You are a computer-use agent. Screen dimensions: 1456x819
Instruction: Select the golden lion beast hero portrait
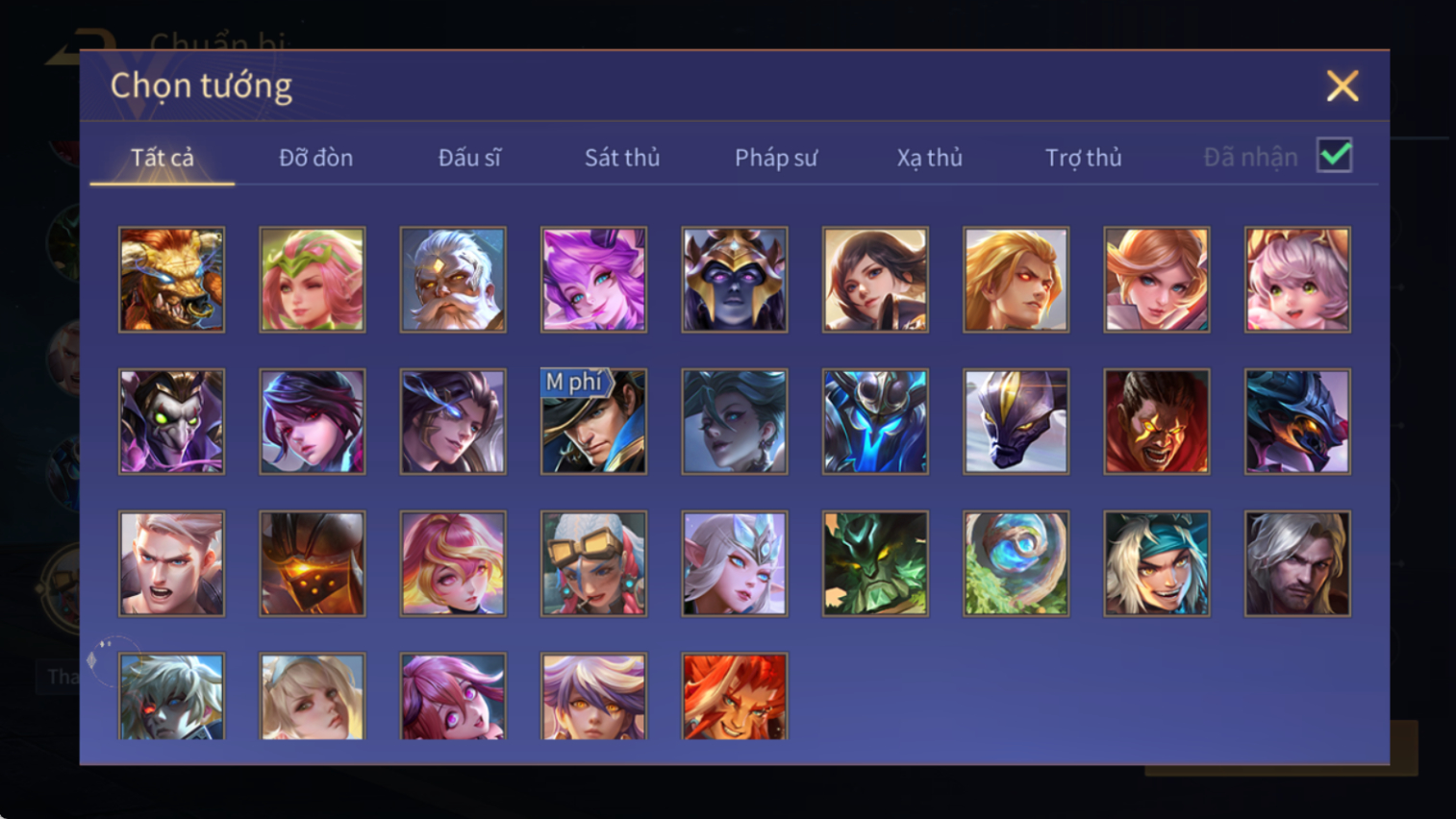171,280
